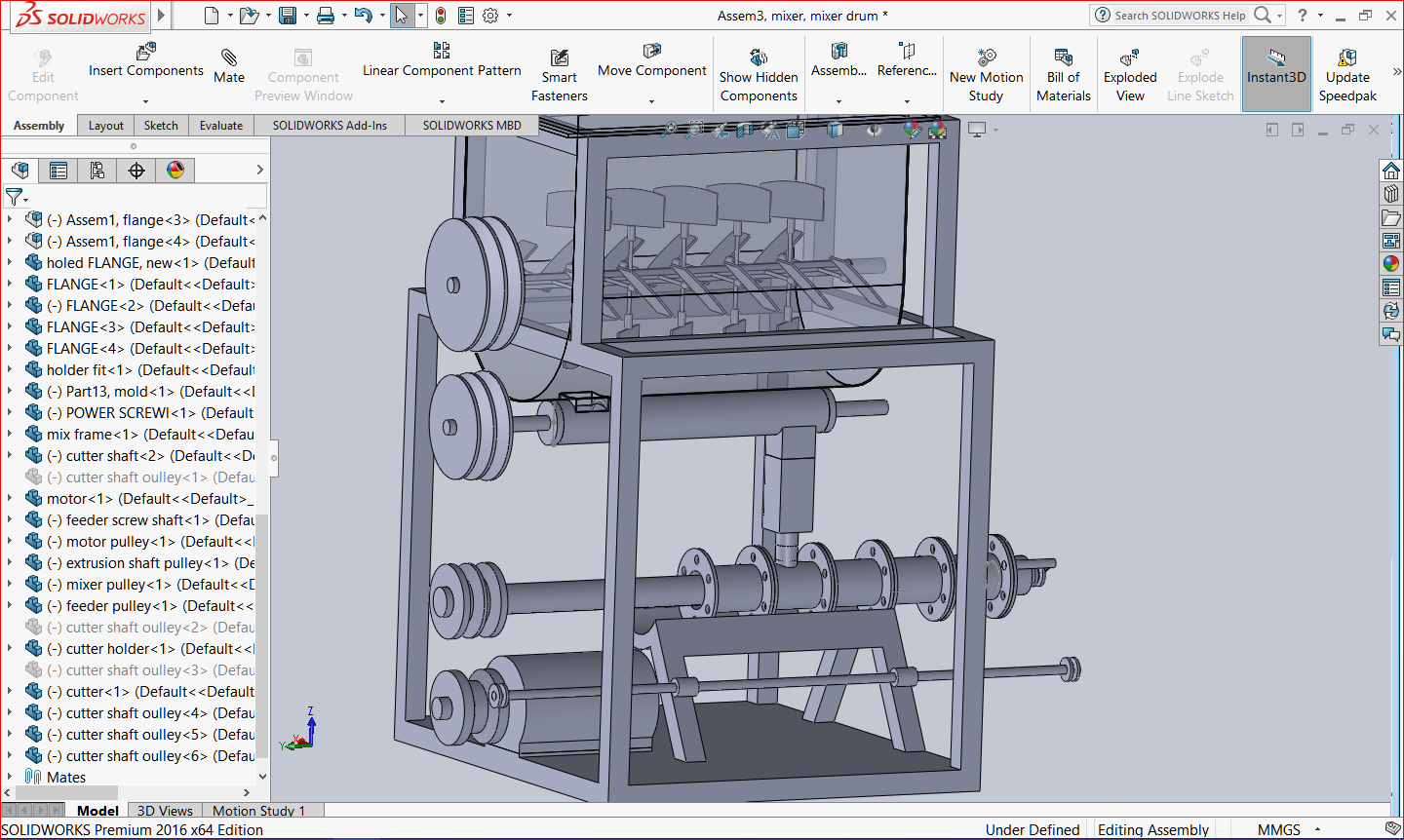Open the Motion Study 1 tab
Image resolution: width=1404 pixels, height=840 pixels.
258,811
